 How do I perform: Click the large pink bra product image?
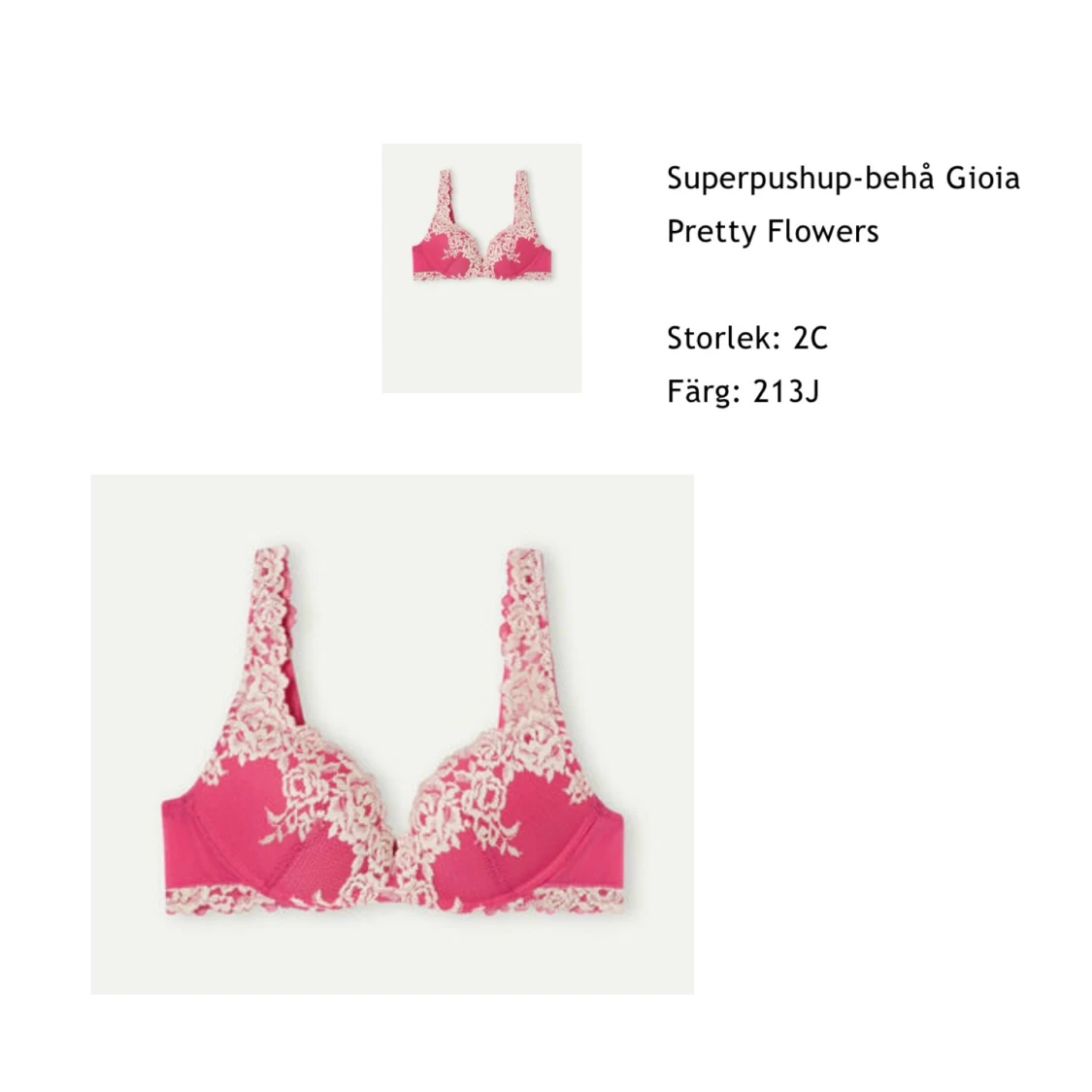pos(392,734)
